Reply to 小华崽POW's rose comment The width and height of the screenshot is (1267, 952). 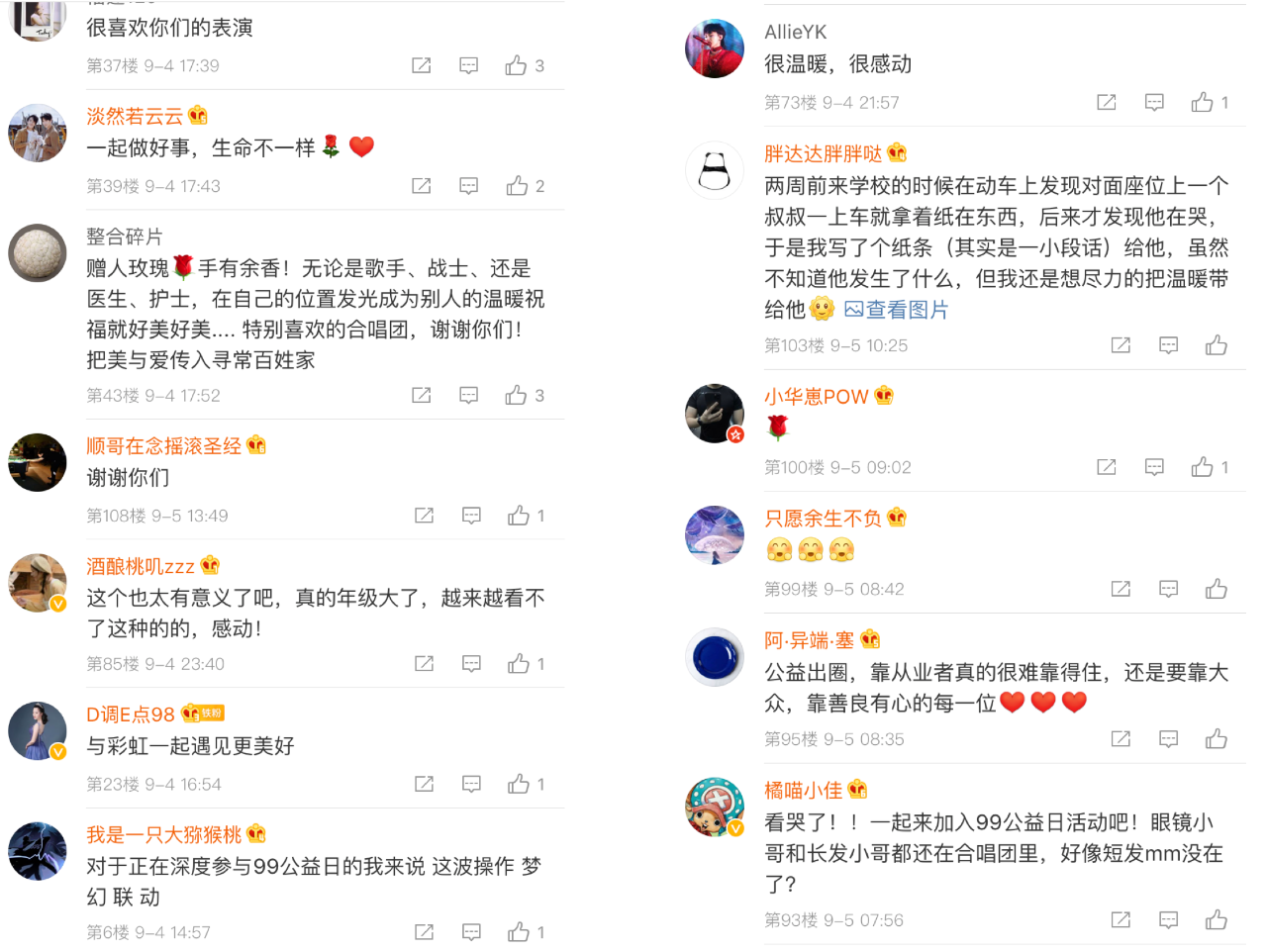pos(1155,467)
